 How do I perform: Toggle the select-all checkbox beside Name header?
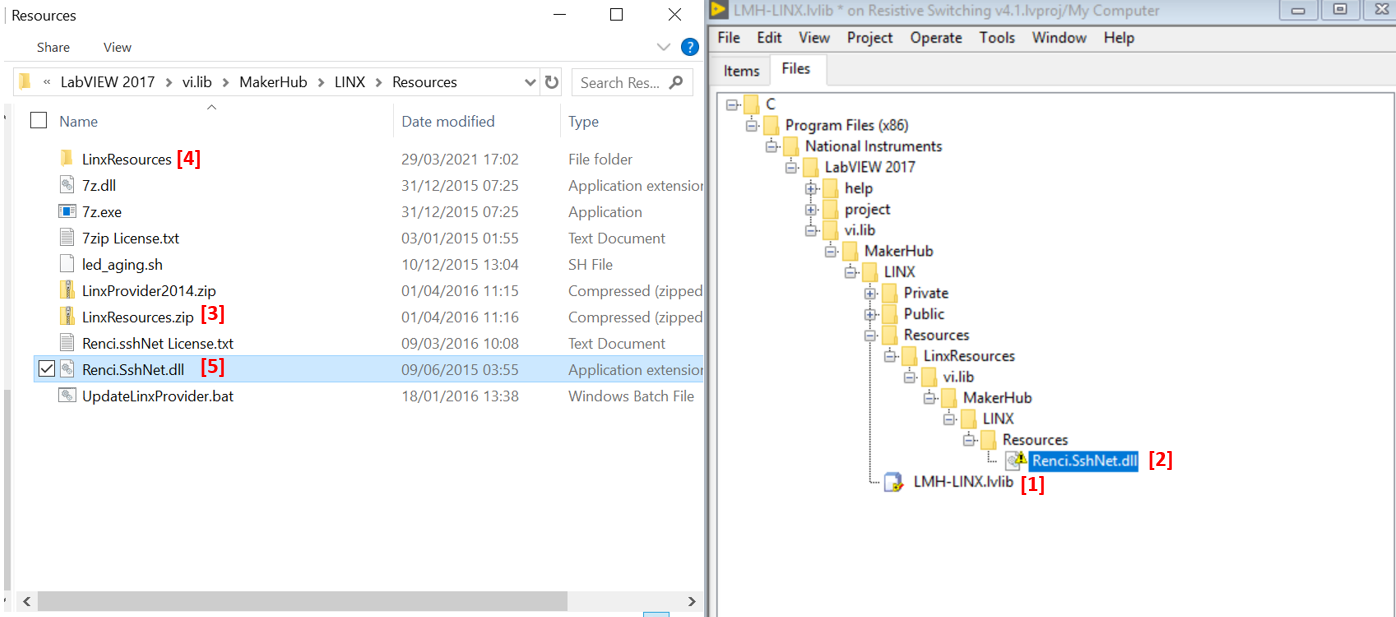[x=39, y=121]
